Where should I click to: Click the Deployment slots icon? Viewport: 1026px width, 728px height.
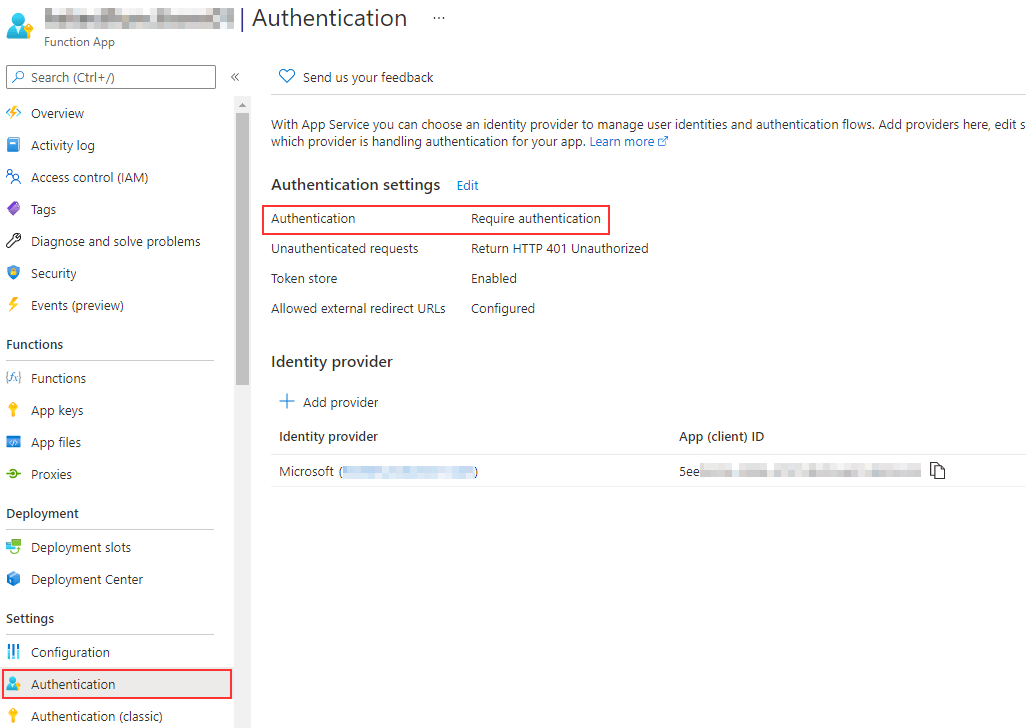click(13, 546)
